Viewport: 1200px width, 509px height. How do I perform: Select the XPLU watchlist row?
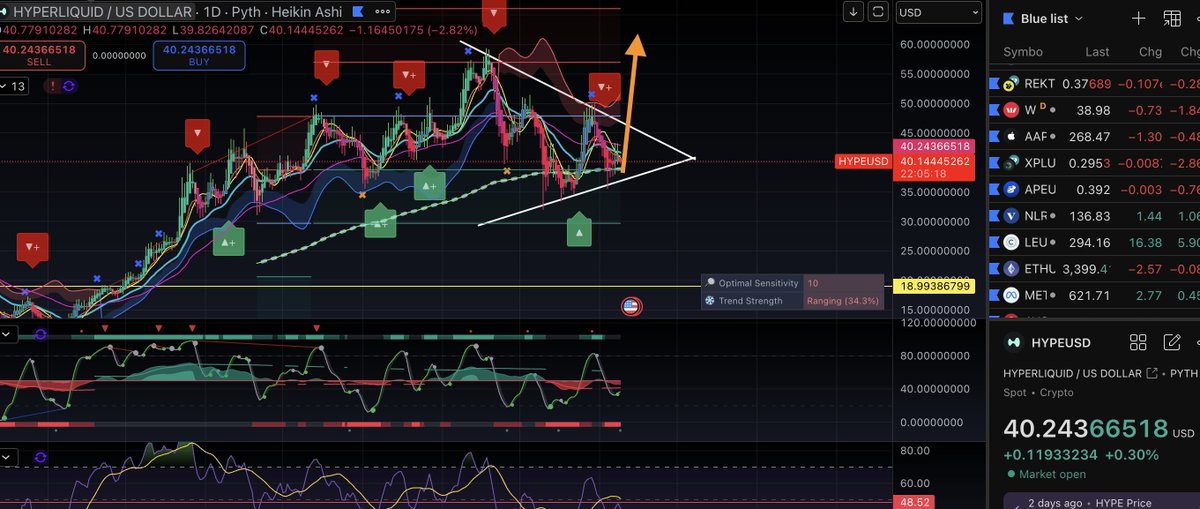(1094, 162)
